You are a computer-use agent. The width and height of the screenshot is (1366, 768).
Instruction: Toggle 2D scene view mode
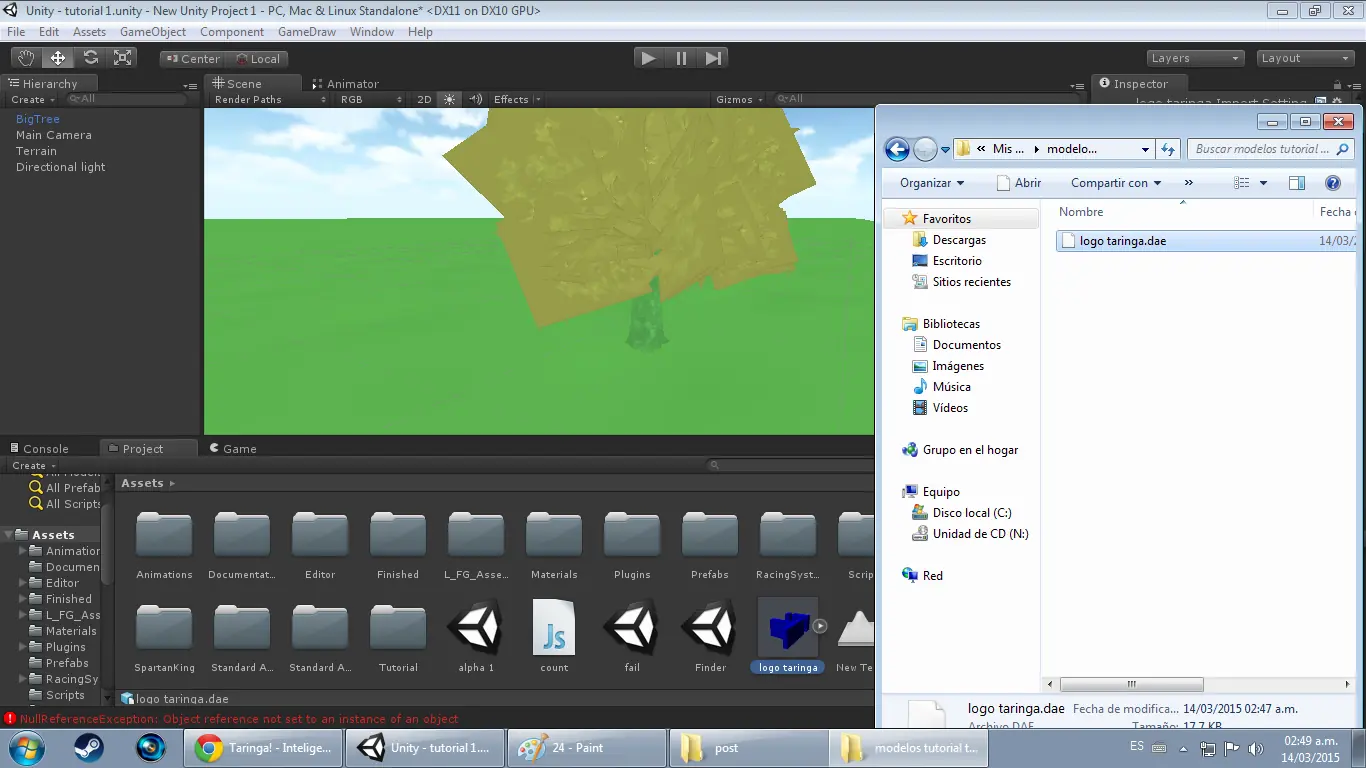(424, 99)
